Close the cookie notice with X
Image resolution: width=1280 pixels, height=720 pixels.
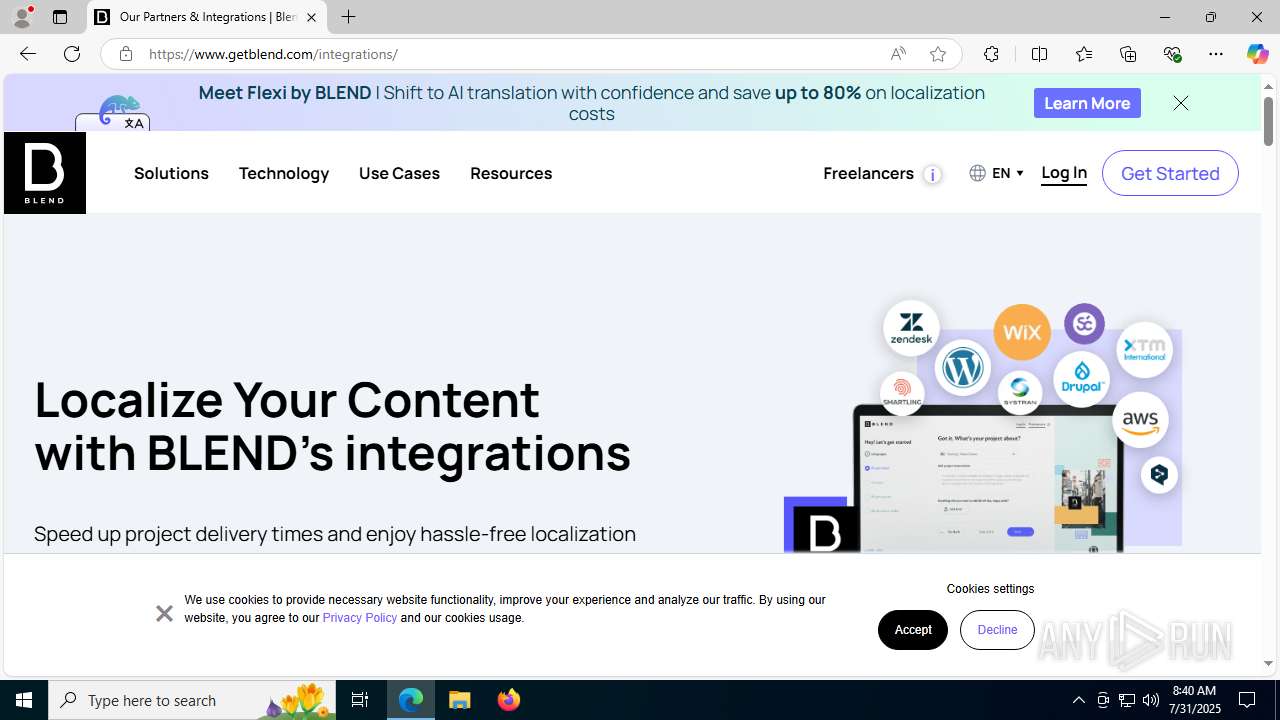[164, 613]
